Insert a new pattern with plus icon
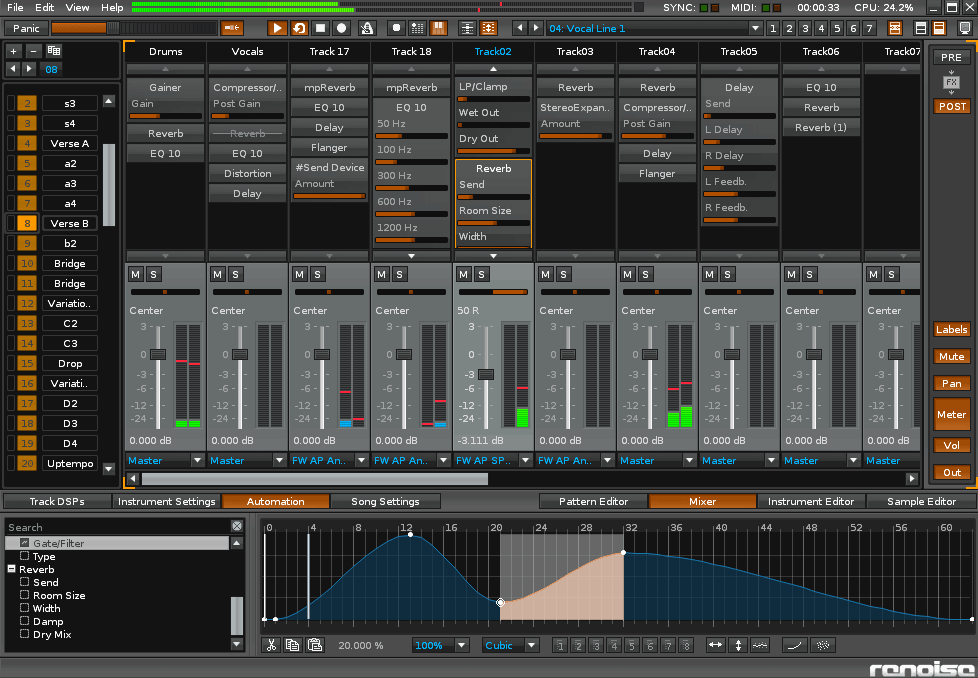Viewport: 978px width, 678px height. click(14, 51)
